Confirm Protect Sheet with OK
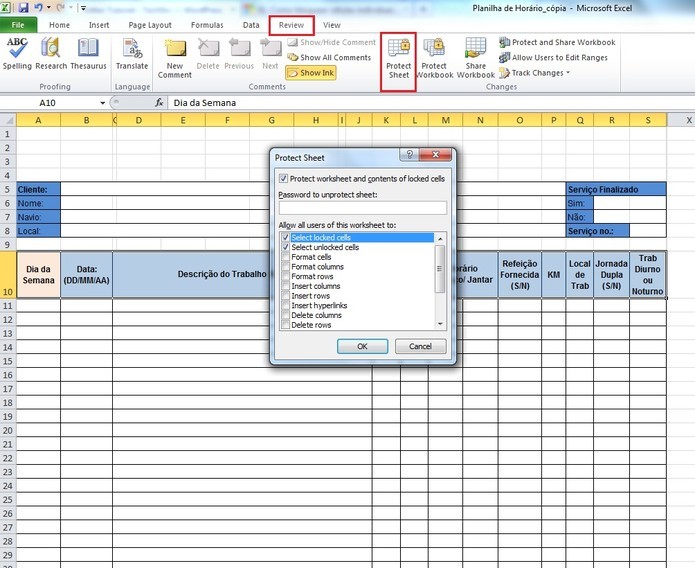The image size is (695, 568). (x=362, y=346)
